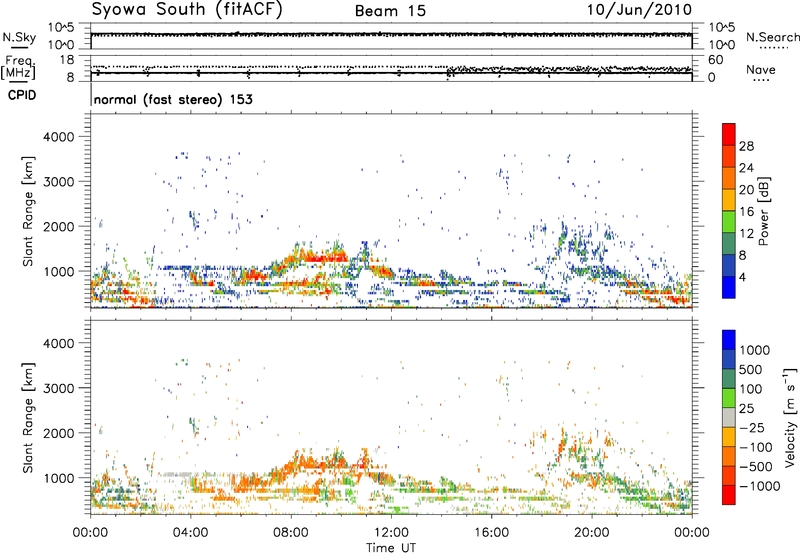This screenshot has height=554, width=800.
Task: Click 'Slant Range [km]' label of power panel
Action: pyautogui.click(x=28, y=211)
